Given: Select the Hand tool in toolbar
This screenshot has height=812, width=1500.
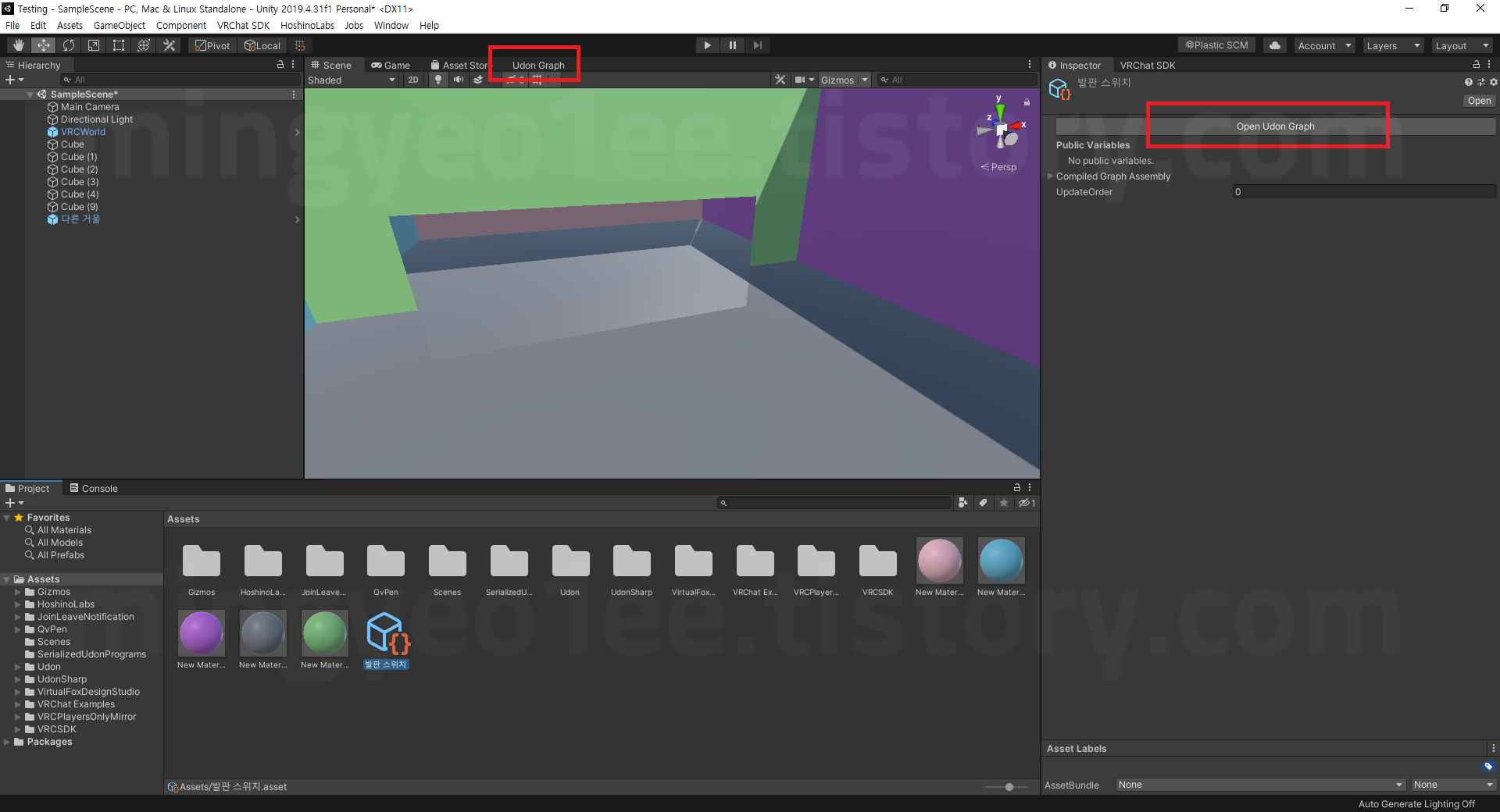Looking at the screenshot, I should point(19,45).
